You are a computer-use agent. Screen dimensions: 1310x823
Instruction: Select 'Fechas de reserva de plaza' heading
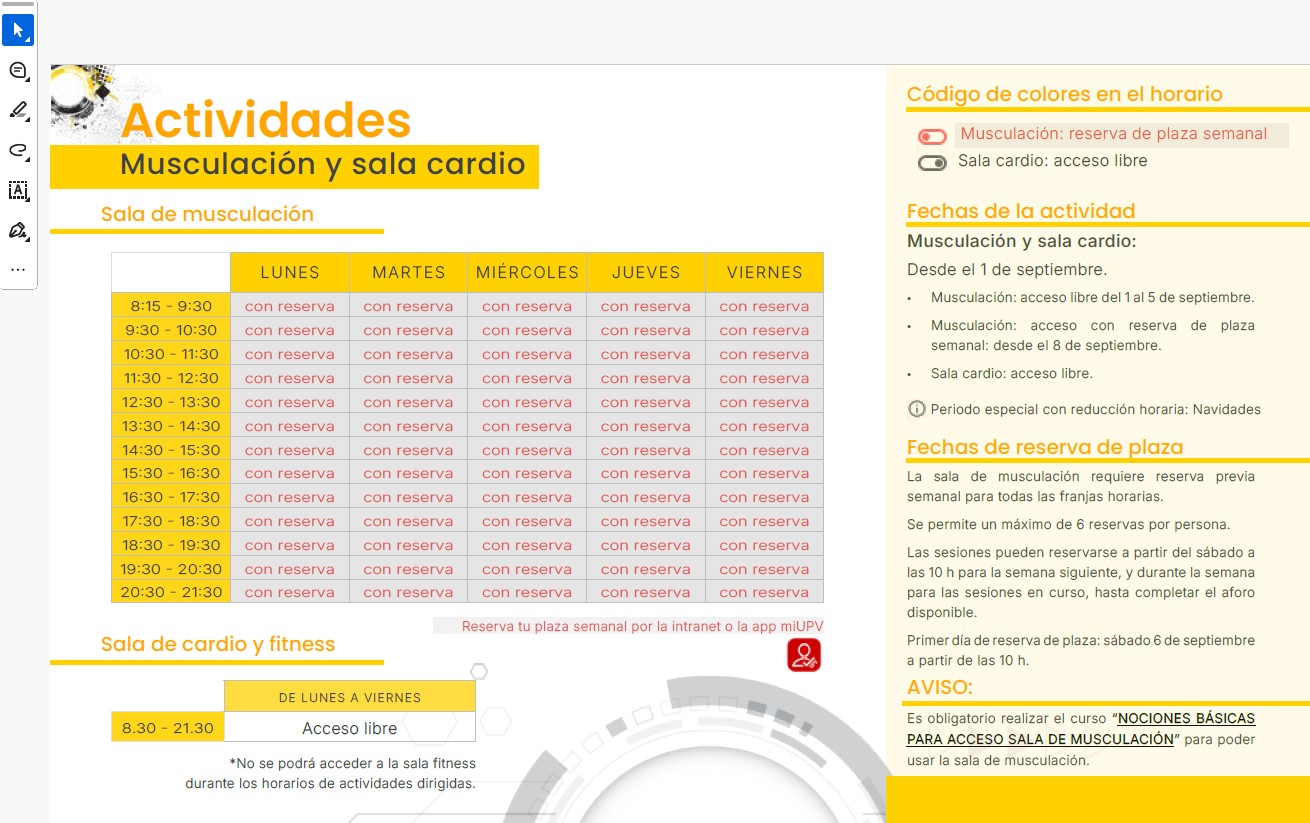pos(1045,447)
